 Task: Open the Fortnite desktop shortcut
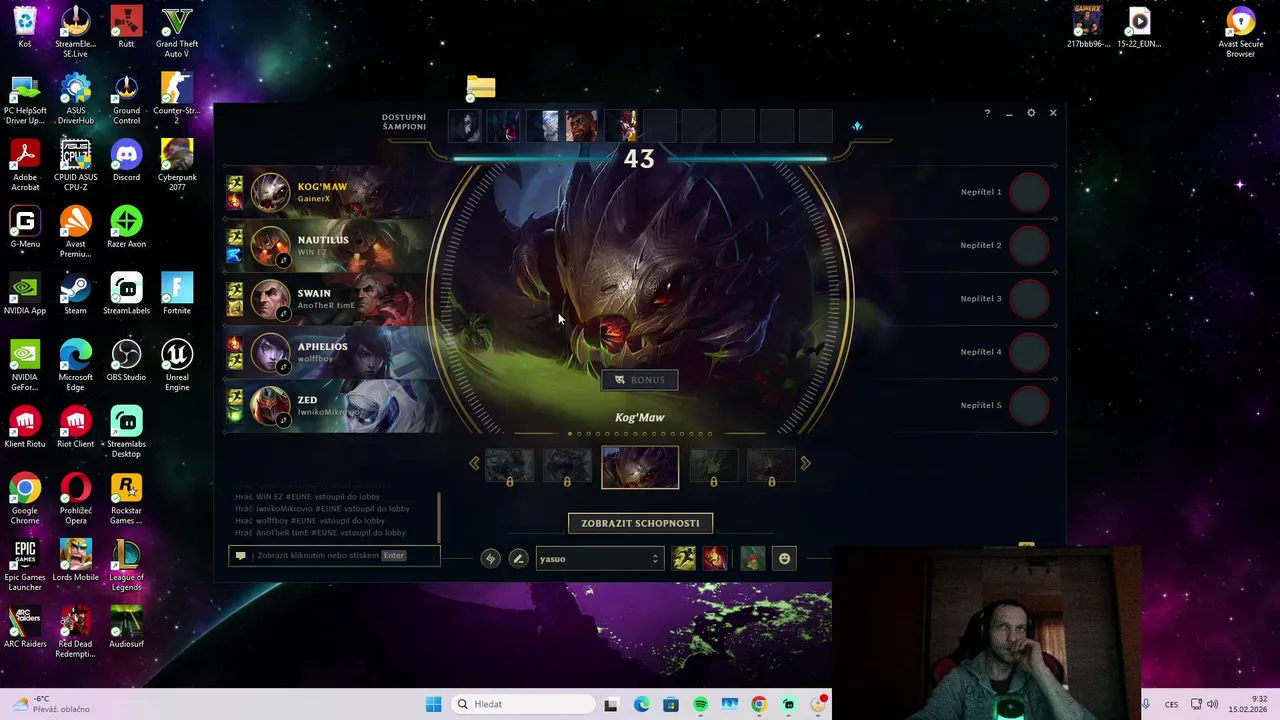pos(177,294)
